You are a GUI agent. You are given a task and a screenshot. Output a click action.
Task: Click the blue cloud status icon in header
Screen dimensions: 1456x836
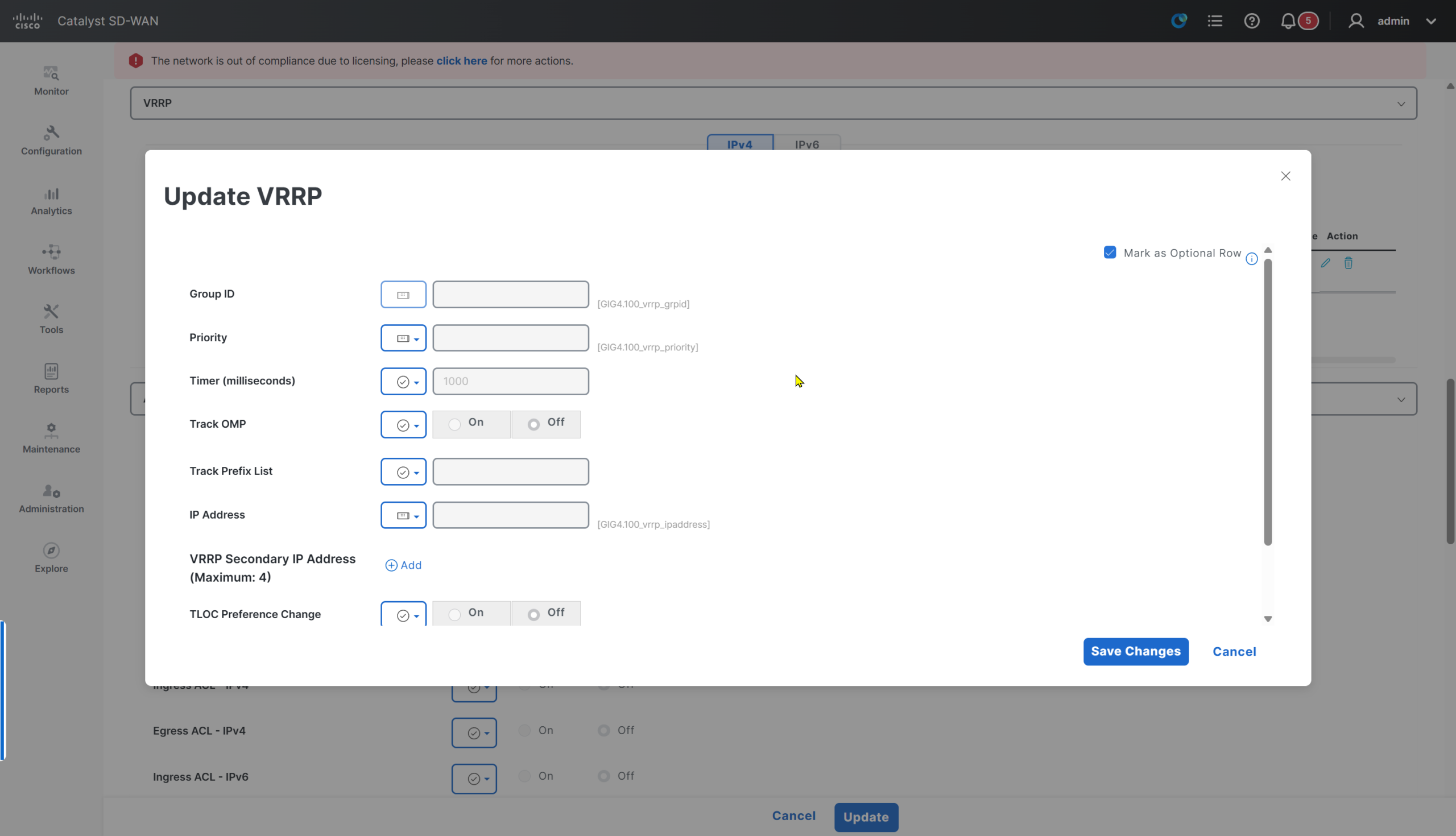(x=1178, y=21)
